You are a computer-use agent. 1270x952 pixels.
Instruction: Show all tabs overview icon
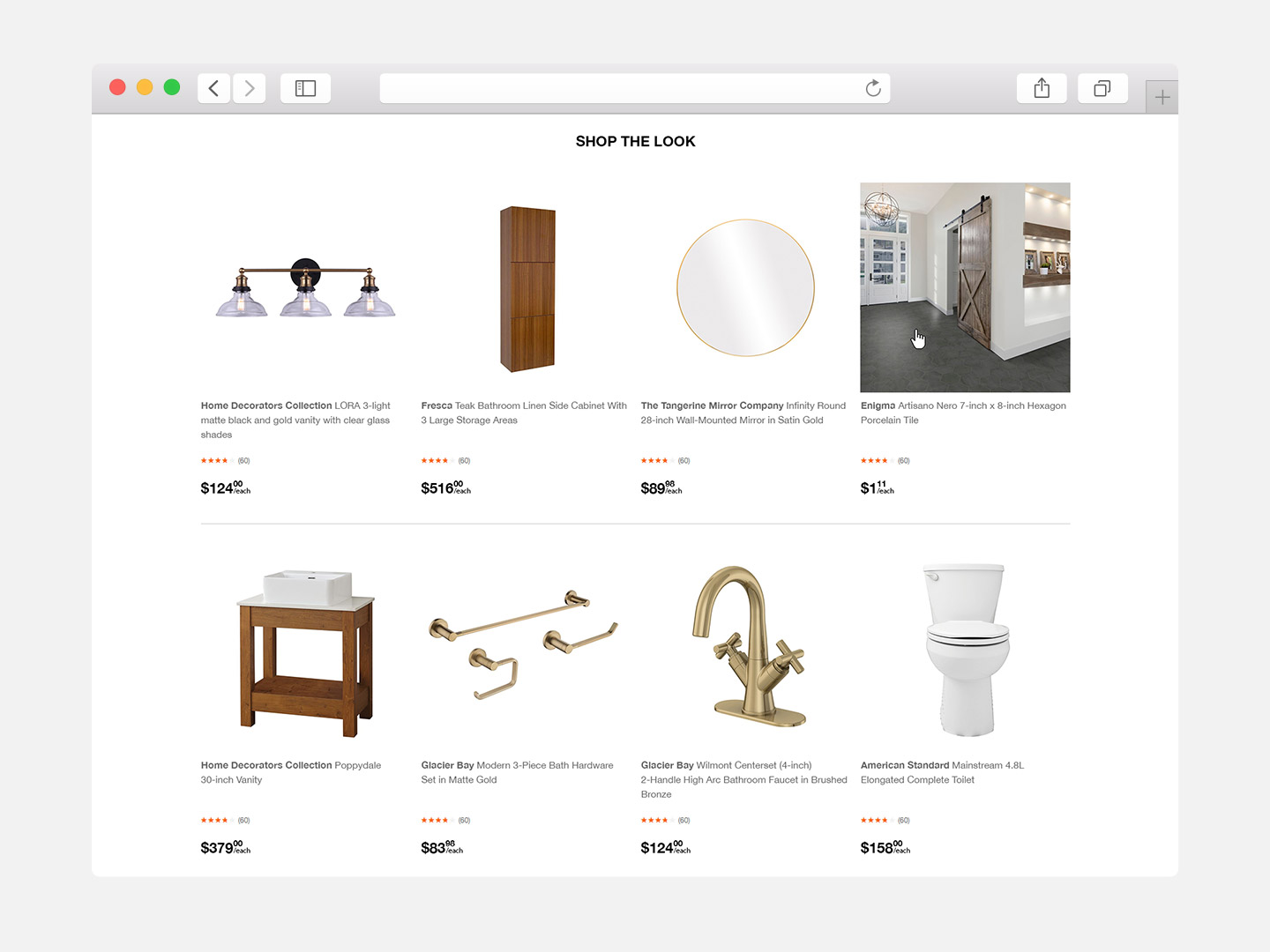[1102, 88]
